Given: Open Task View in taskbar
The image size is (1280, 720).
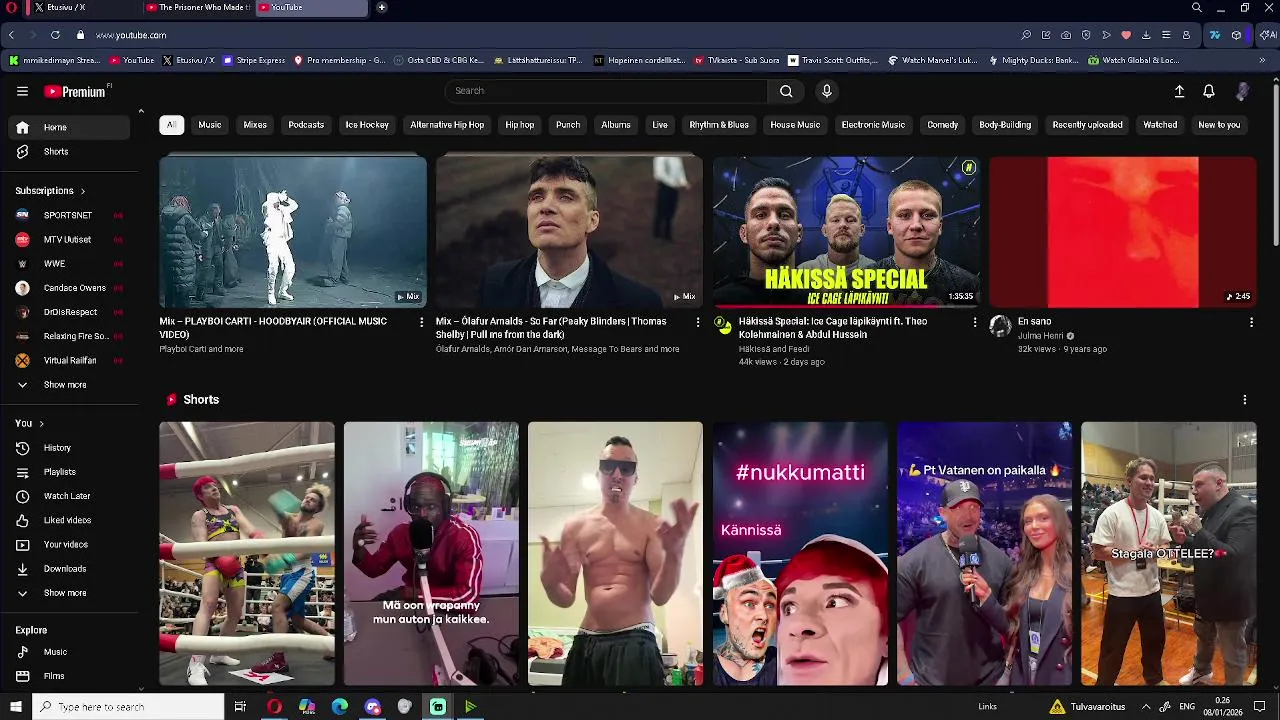Looking at the screenshot, I should pyautogui.click(x=240, y=707).
